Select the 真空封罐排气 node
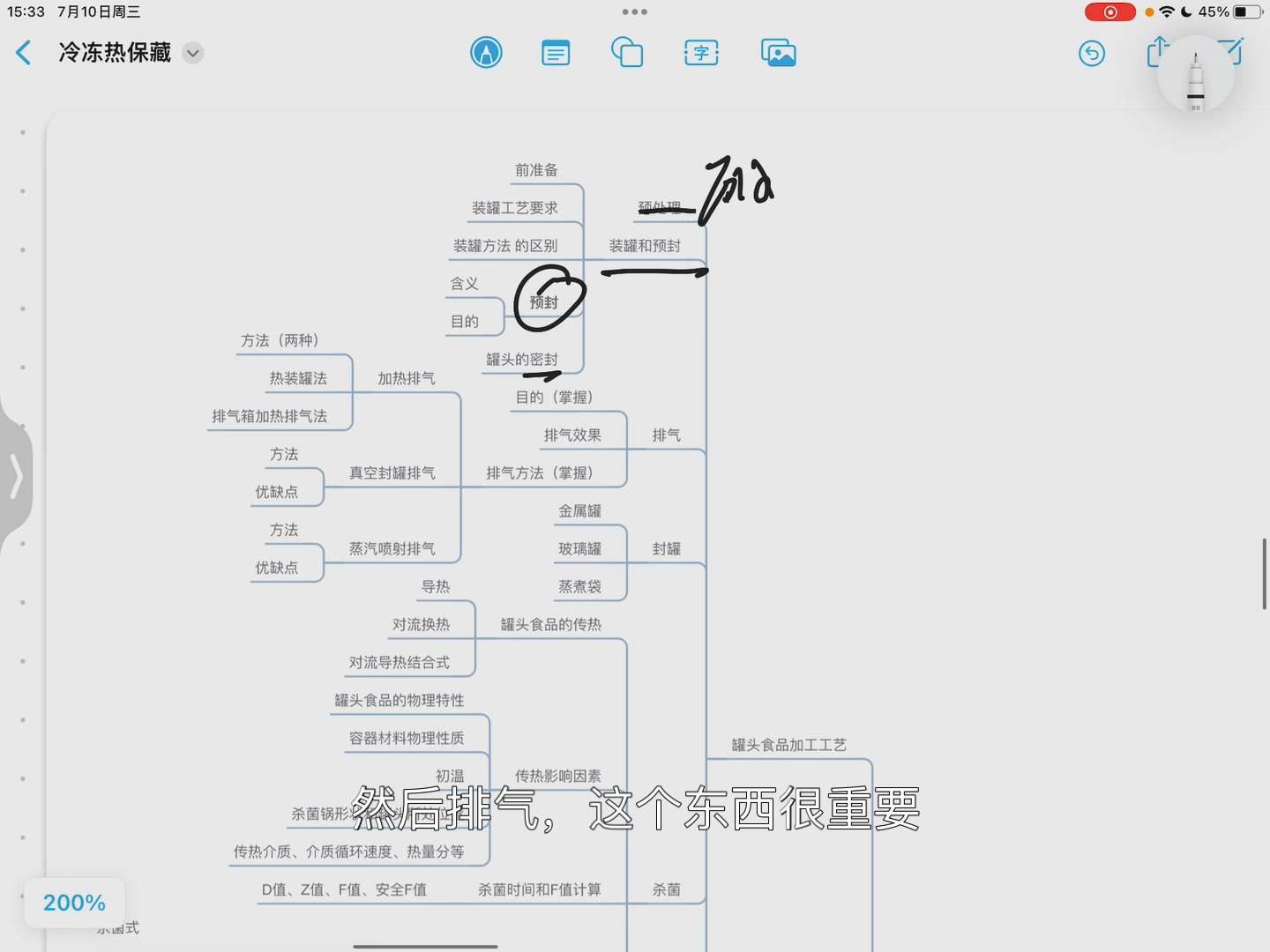Image resolution: width=1270 pixels, height=952 pixels. point(392,473)
